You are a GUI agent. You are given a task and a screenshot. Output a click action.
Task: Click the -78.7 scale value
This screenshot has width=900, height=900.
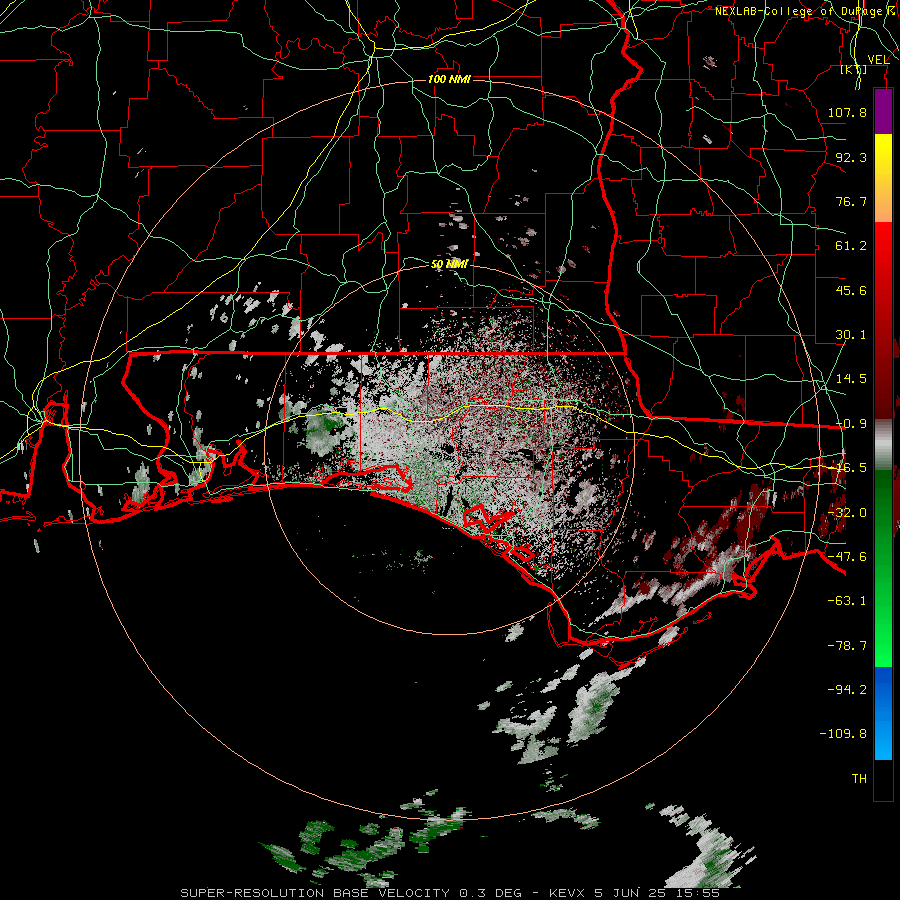pos(847,646)
